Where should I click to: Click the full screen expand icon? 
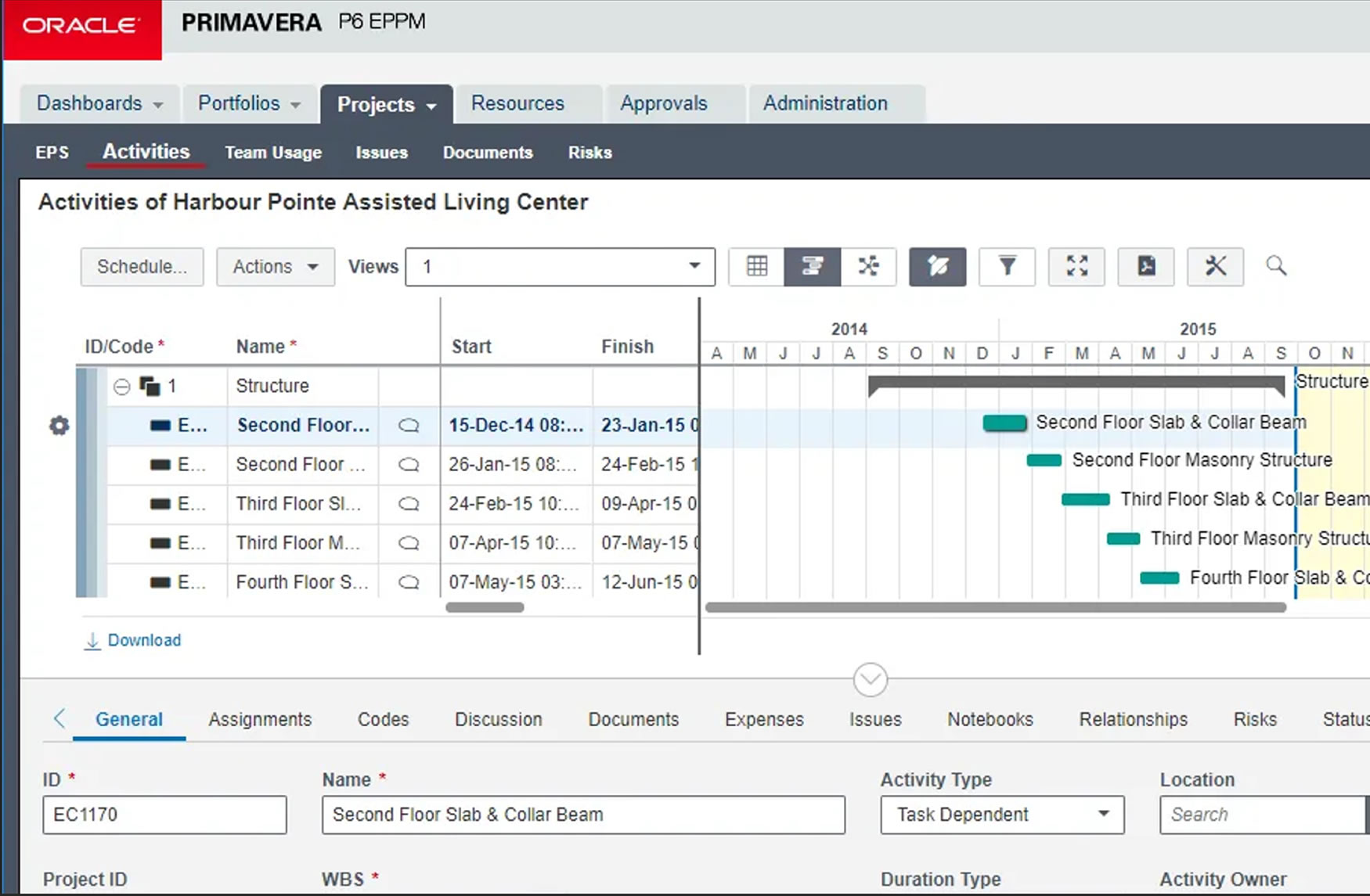[1076, 267]
